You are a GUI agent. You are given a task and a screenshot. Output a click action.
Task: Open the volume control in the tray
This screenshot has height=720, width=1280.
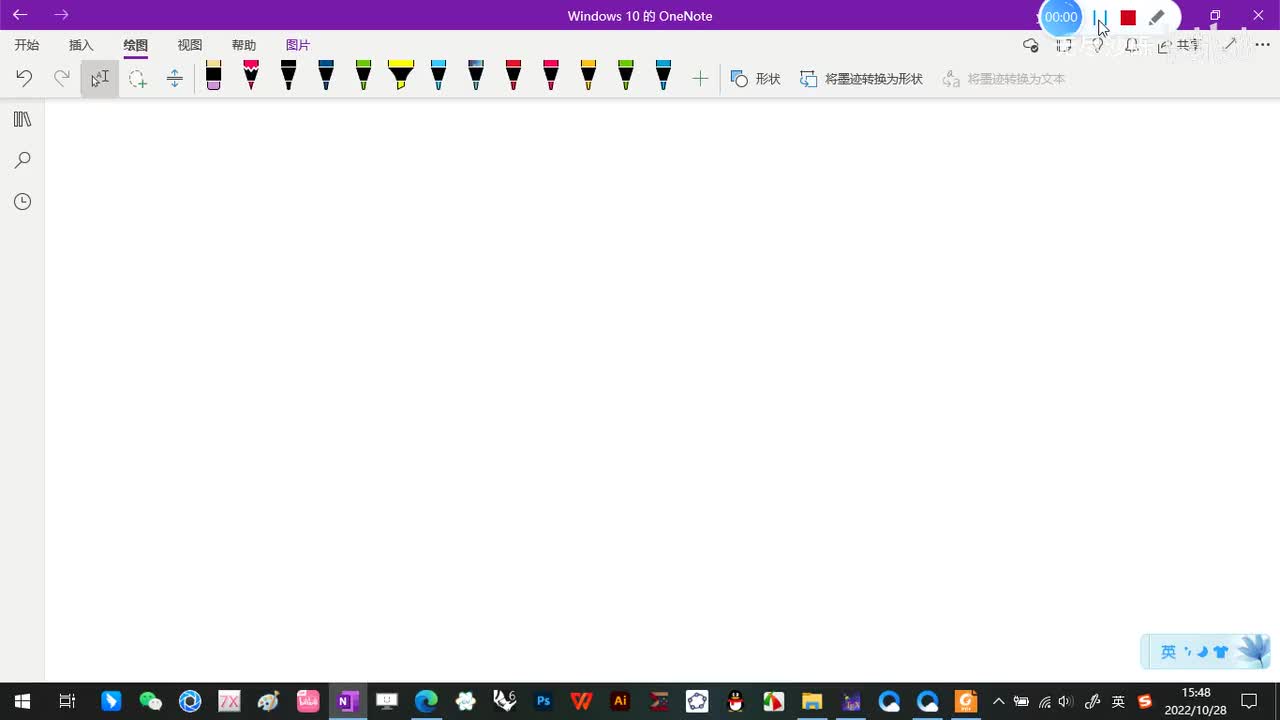click(1066, 701)
